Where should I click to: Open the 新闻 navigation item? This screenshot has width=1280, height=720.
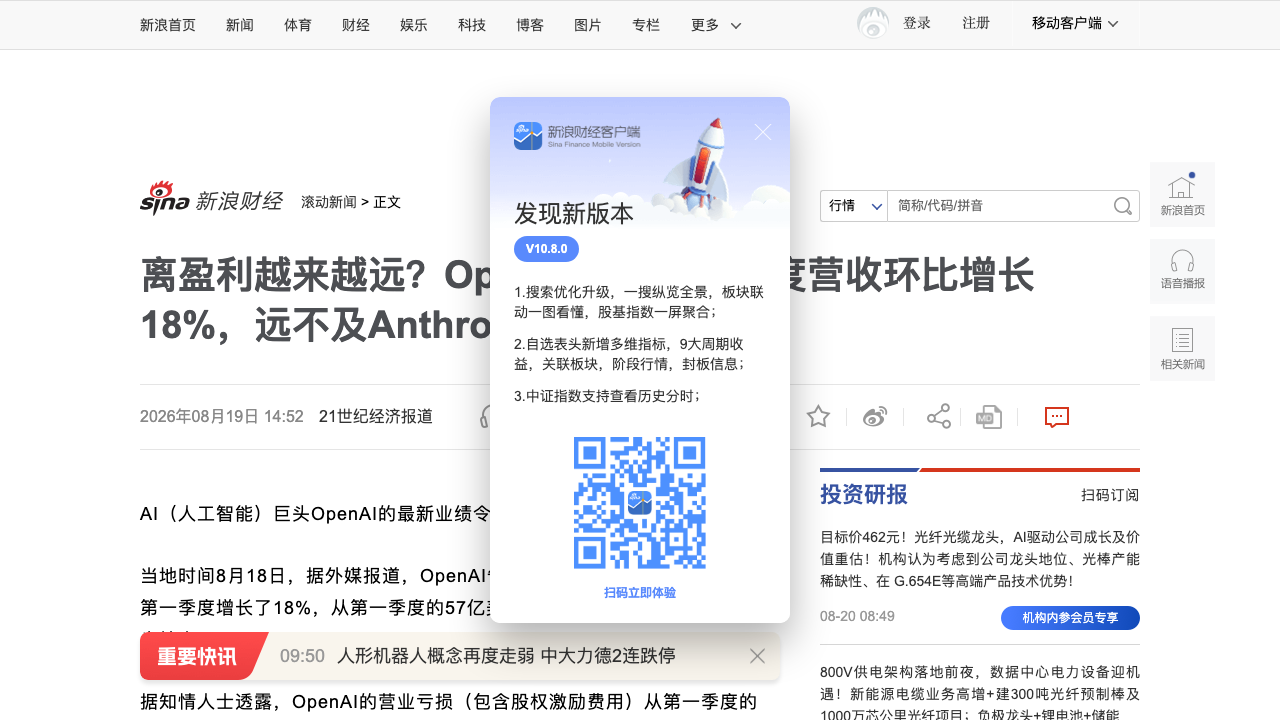[x=240, y=25]
